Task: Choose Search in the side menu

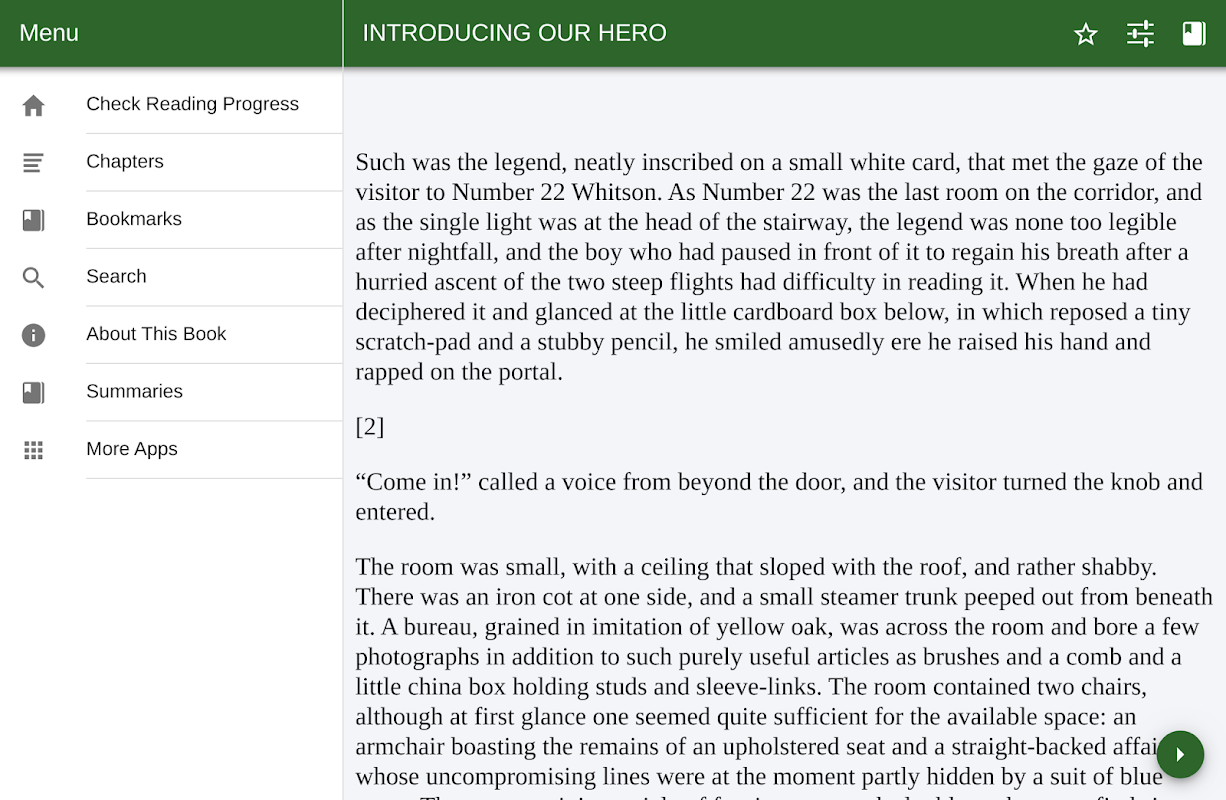Action: click(116, 276)
